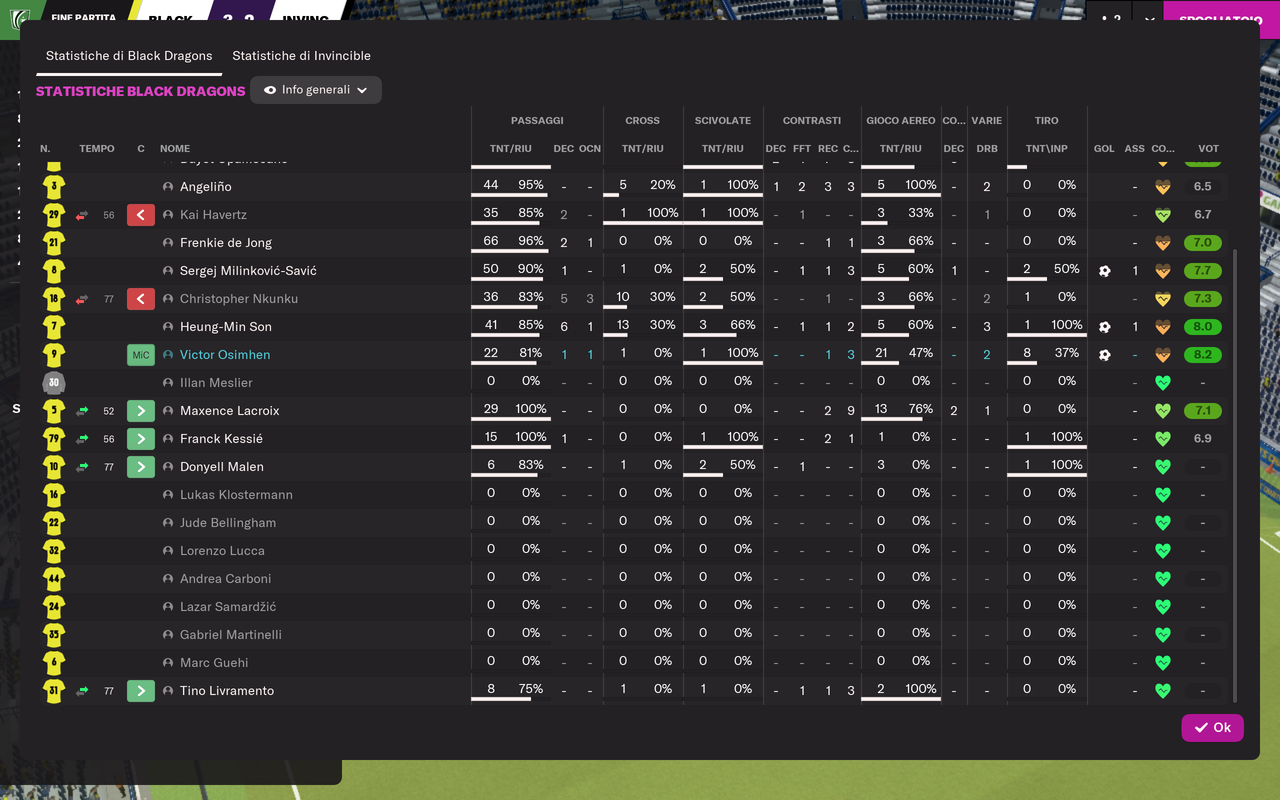Screen dimensions: 1280x800
Task: Click Christopher Nkunku substituted-off arrow icon
Action: (141, 299)
